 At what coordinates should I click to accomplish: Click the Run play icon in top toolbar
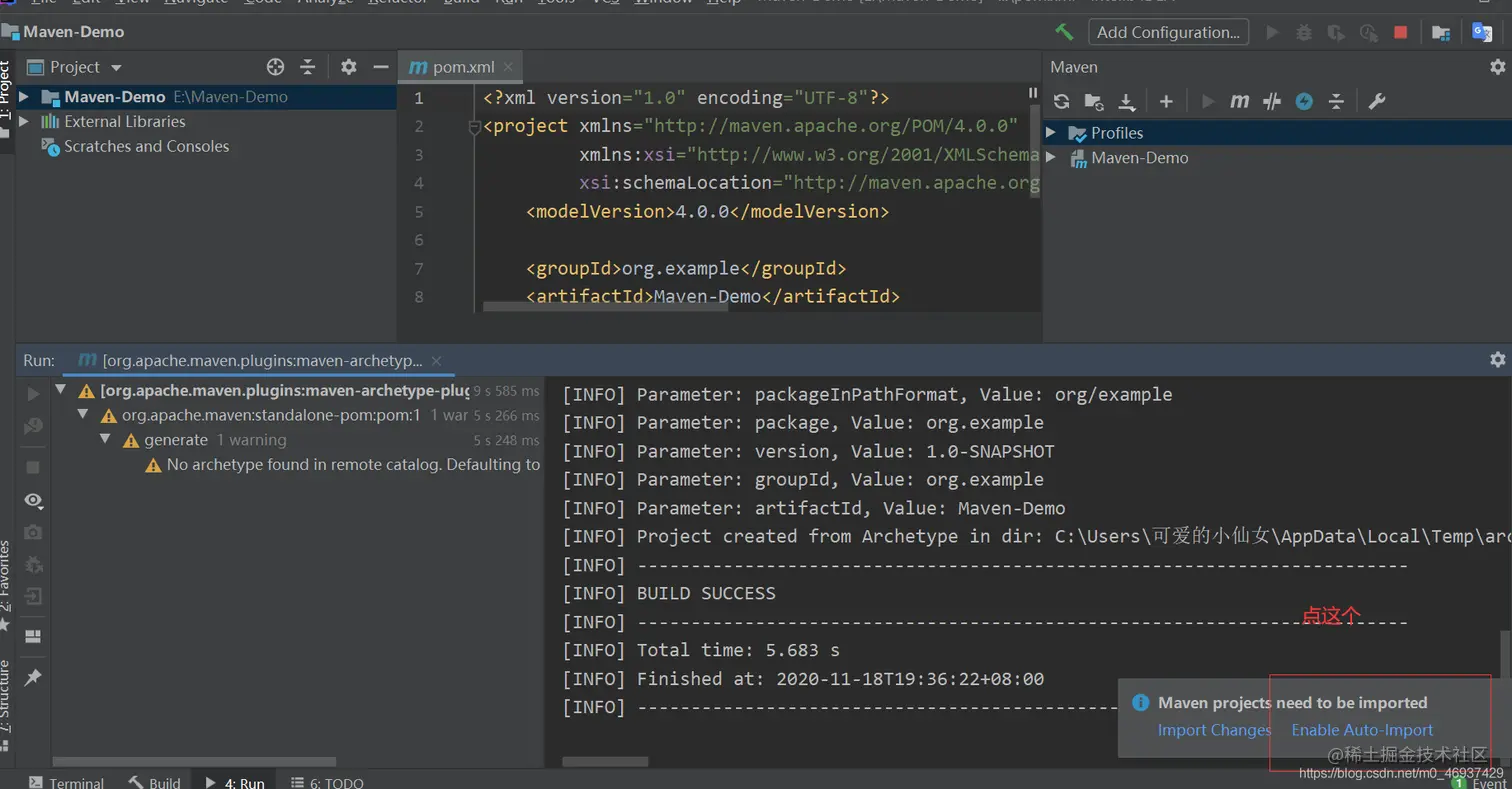pos(1272,32)
